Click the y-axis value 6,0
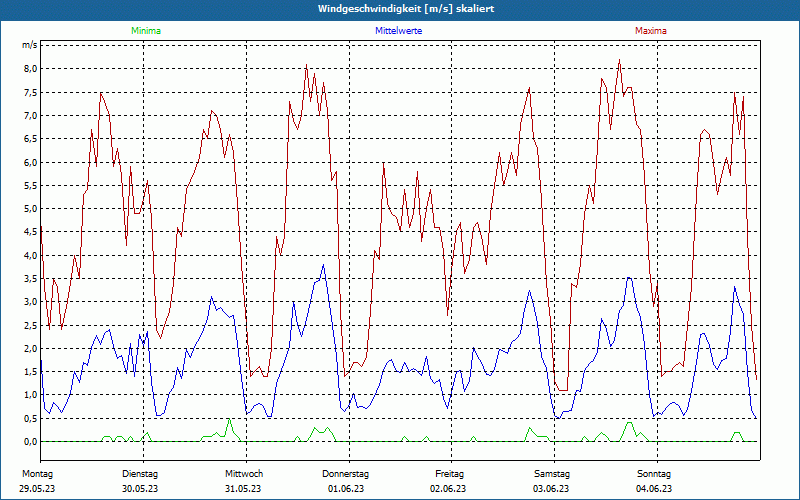 tap(30, 162)
